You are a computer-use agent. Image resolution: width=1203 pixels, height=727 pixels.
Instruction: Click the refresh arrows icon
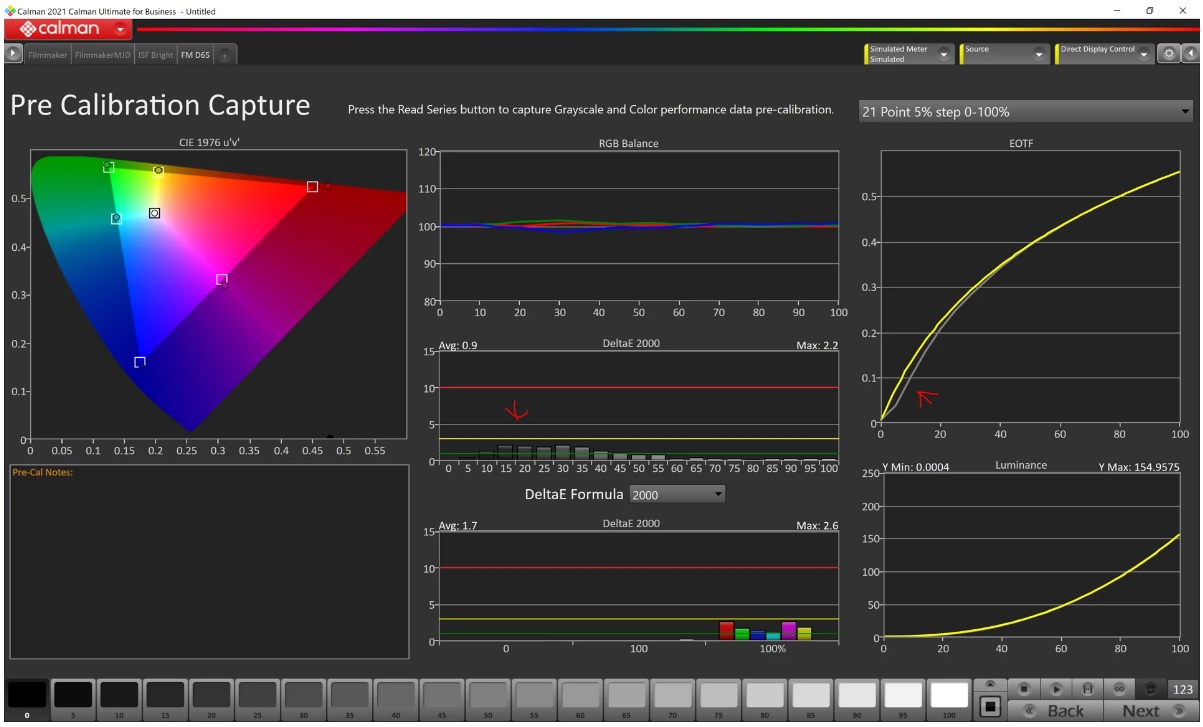1151,688
